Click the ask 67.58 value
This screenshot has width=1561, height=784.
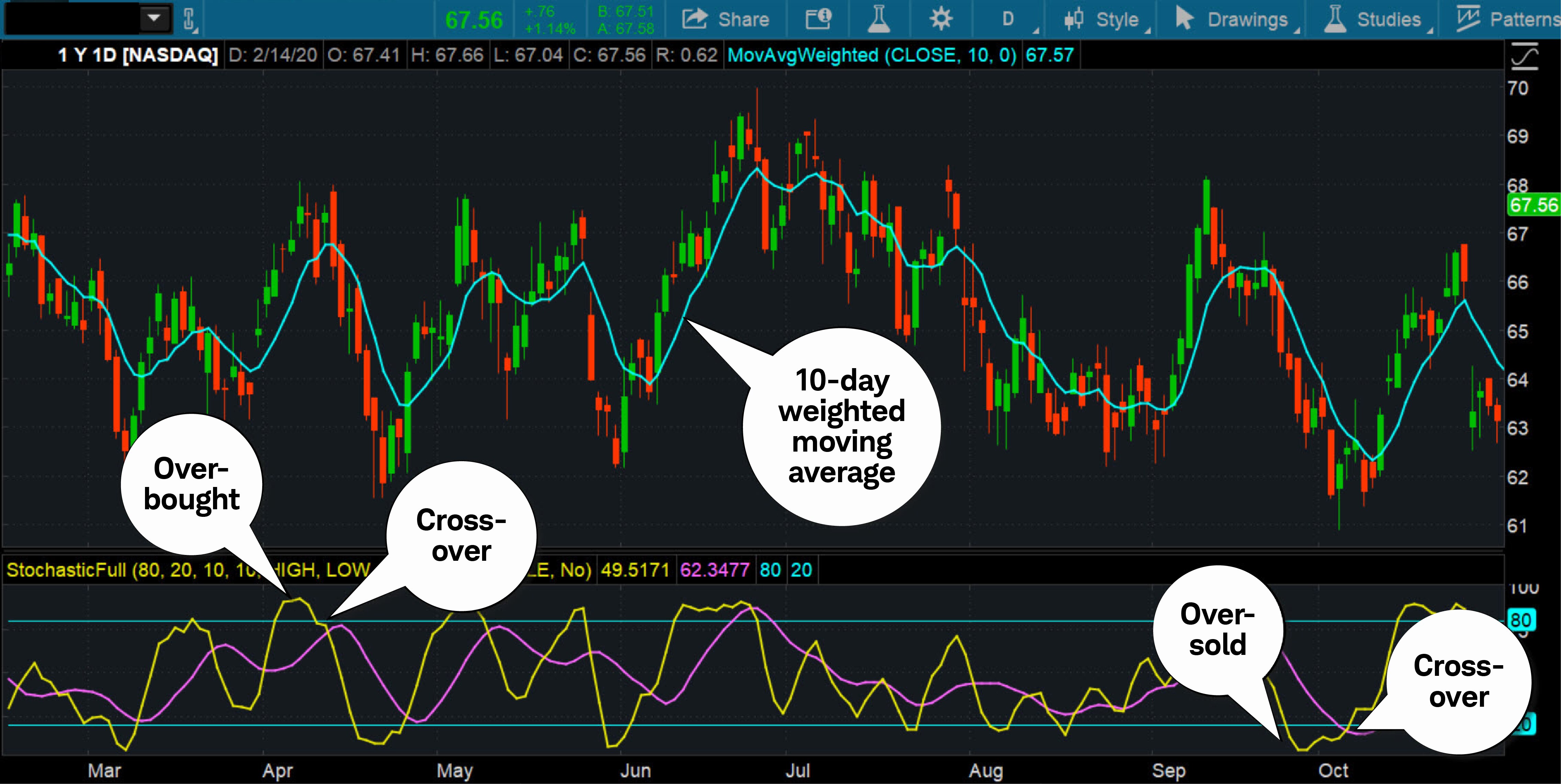pyautogui.click(x=625, y=29)
